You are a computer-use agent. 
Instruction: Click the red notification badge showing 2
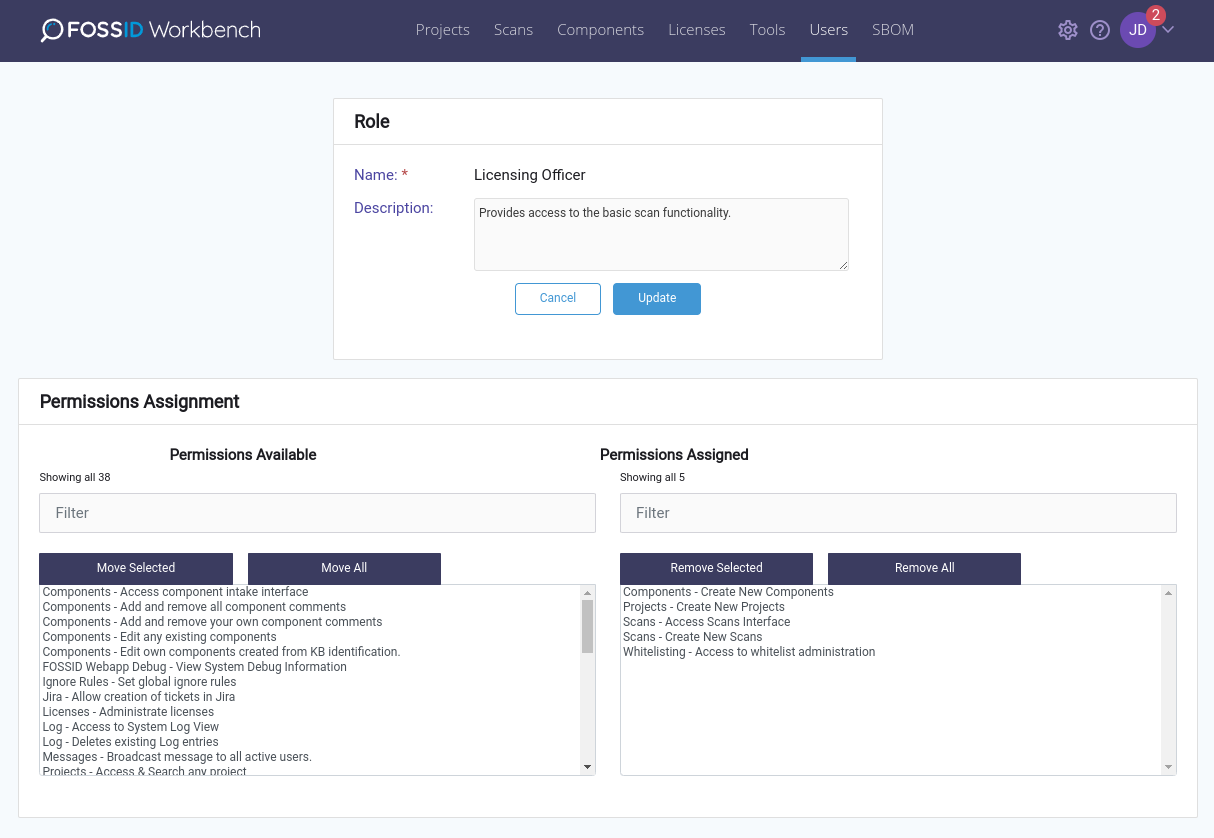click(x=1156, y=15)
